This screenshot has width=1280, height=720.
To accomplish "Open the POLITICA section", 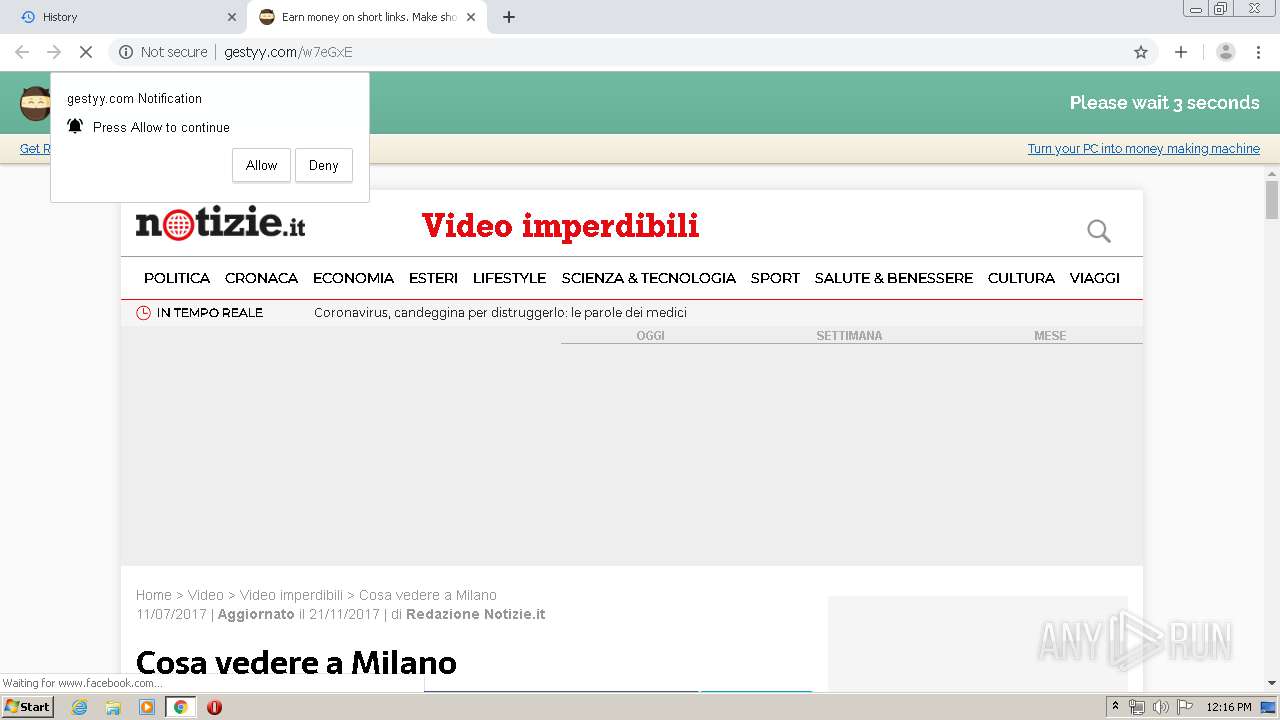I will click(177, 278).
